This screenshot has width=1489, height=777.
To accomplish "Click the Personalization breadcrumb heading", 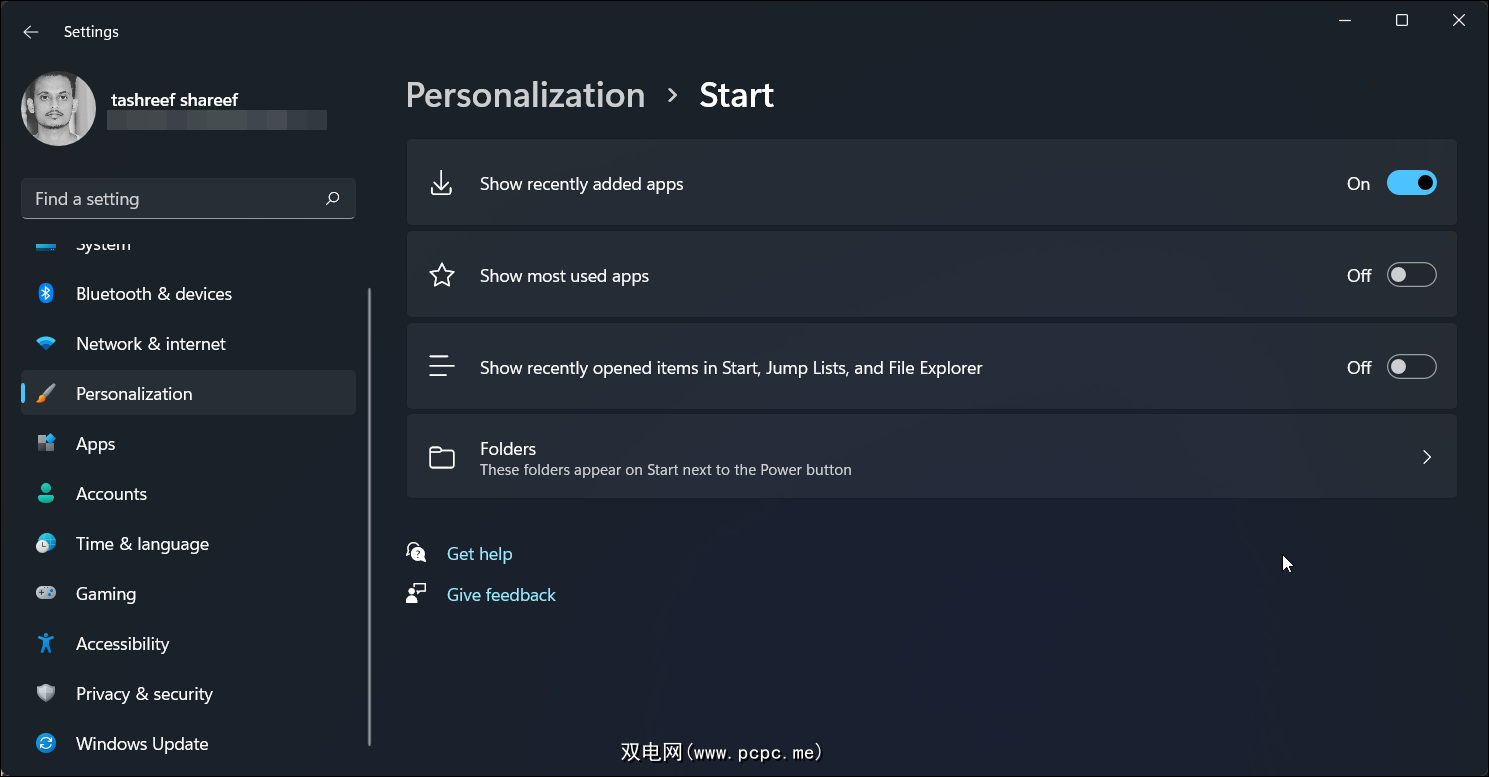I will (x=525, y=95).
